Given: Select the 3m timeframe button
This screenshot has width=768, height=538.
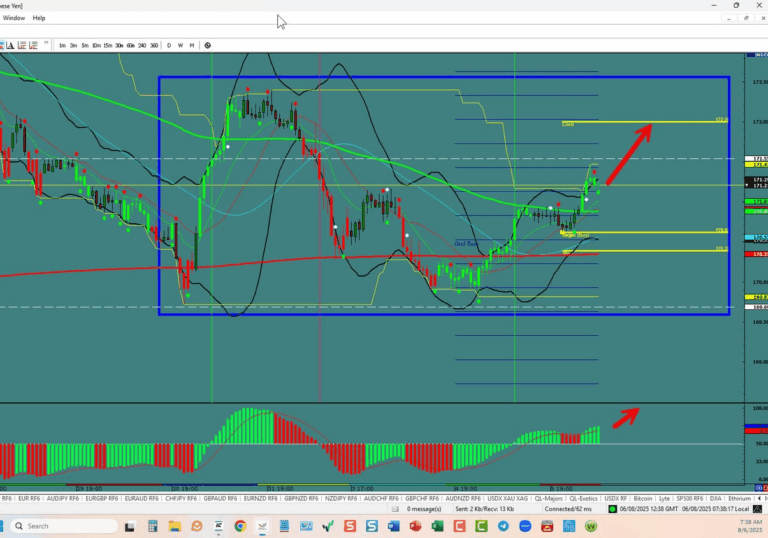Looking at the screenshot, I should point(73,46).
